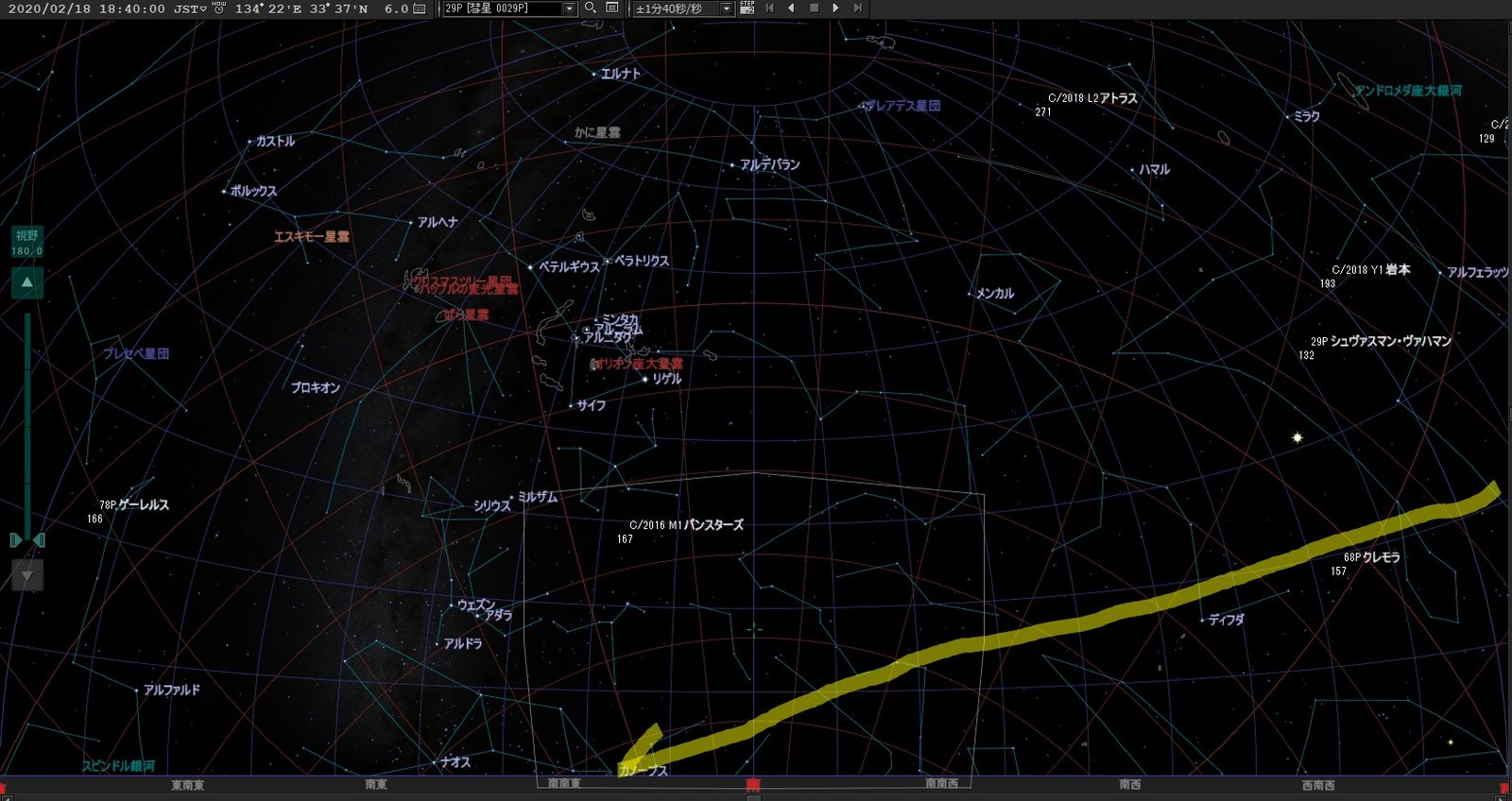Click the magnifier search icon
The image size is (1512, 801).
pyautogui.click(x=591, y=8)
